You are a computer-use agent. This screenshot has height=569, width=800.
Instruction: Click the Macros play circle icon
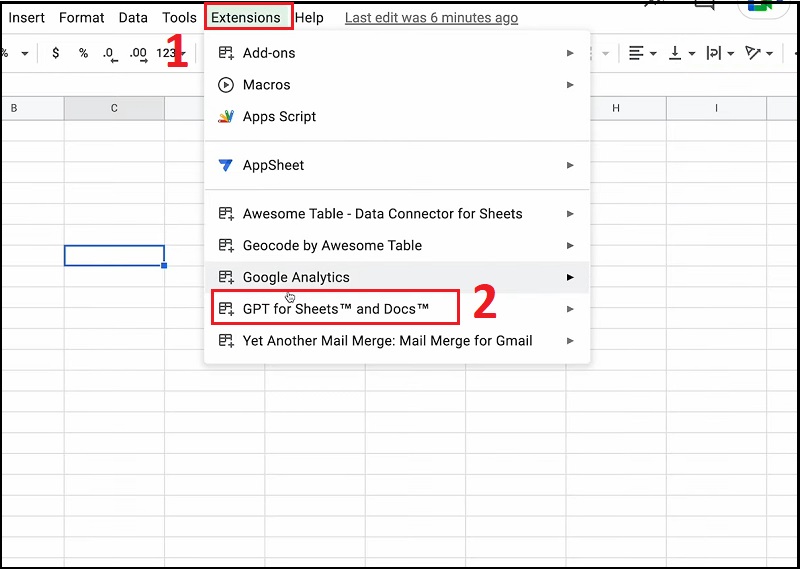tap(226, 85)
